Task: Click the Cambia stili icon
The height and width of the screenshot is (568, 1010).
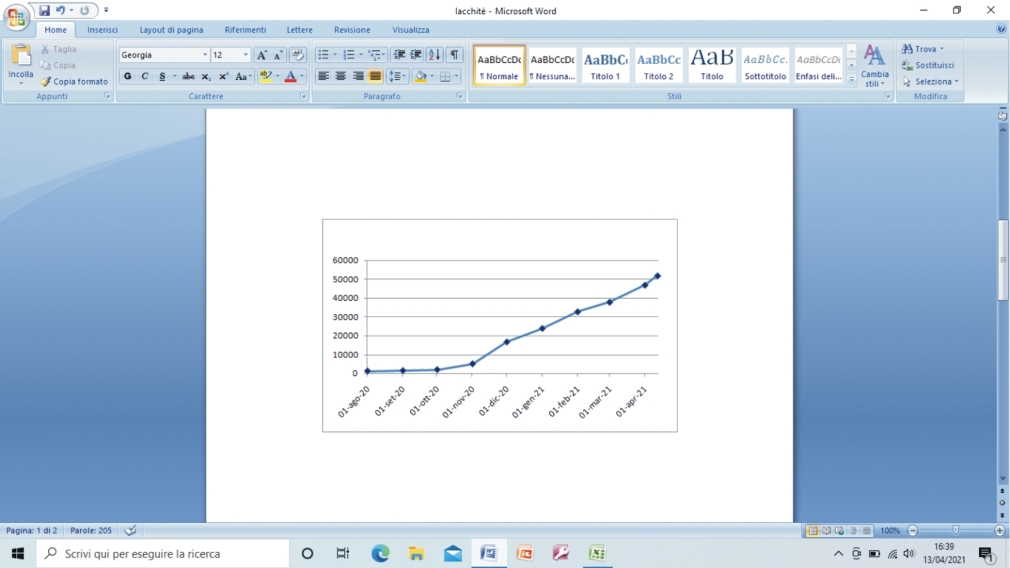Action: (x=874, y=57)
